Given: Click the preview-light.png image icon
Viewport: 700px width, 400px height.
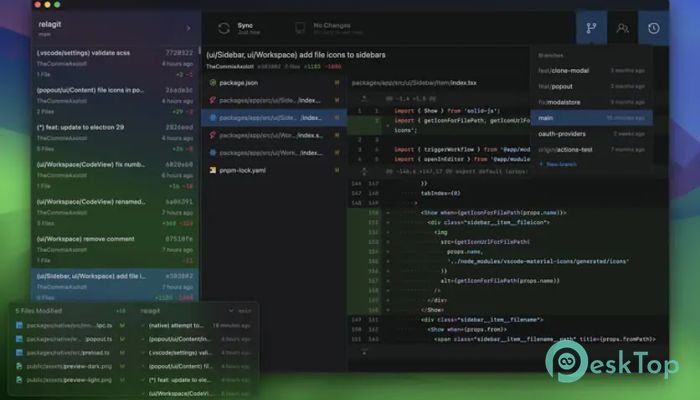Looking at the screenshot, I should pos(19,380).
